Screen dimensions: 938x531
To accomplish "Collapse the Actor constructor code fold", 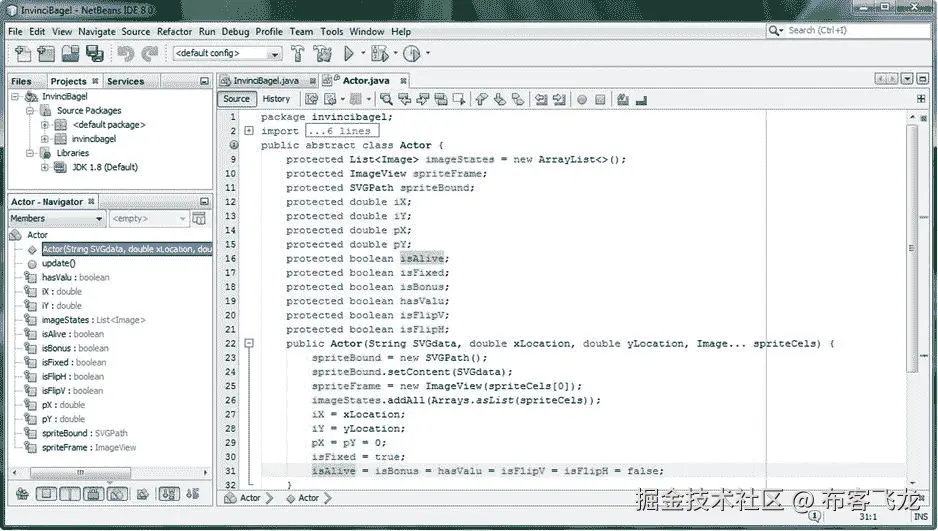I will pos(249,343).
